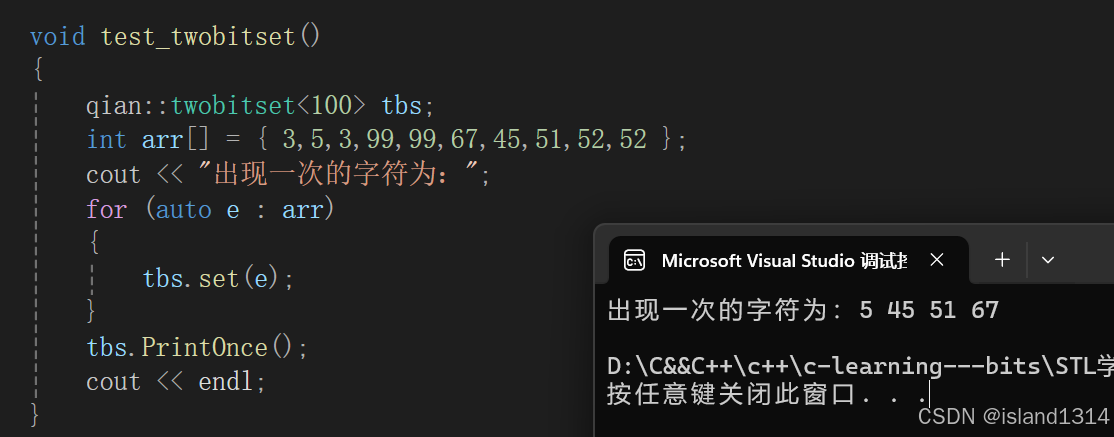Expand the terminal profiles dropdown chevron
1114x437 pixels.
[1048, 260]
